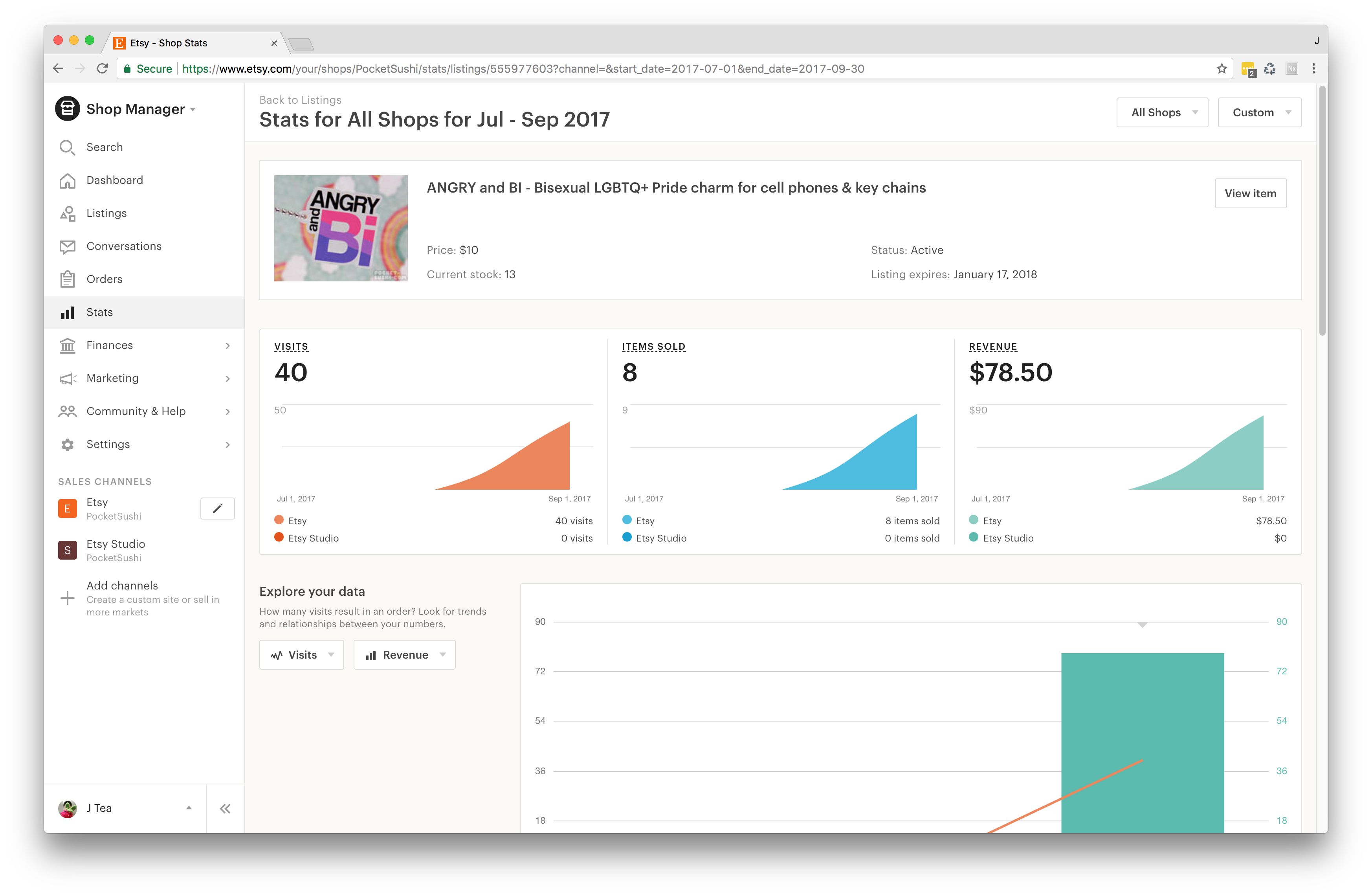Edit the Etsy channel with pencil button
The width and height of the screenshot is (1372, 896).
pyautogui.click(x=217, y=509)
